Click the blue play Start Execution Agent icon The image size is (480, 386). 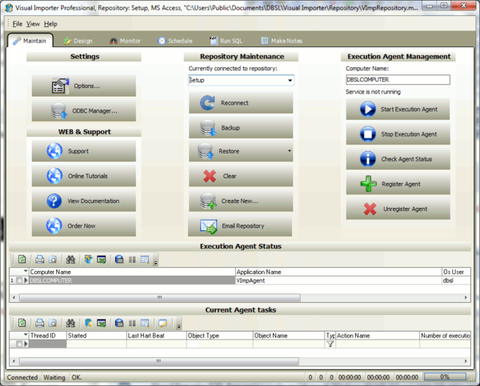(368, 109)
